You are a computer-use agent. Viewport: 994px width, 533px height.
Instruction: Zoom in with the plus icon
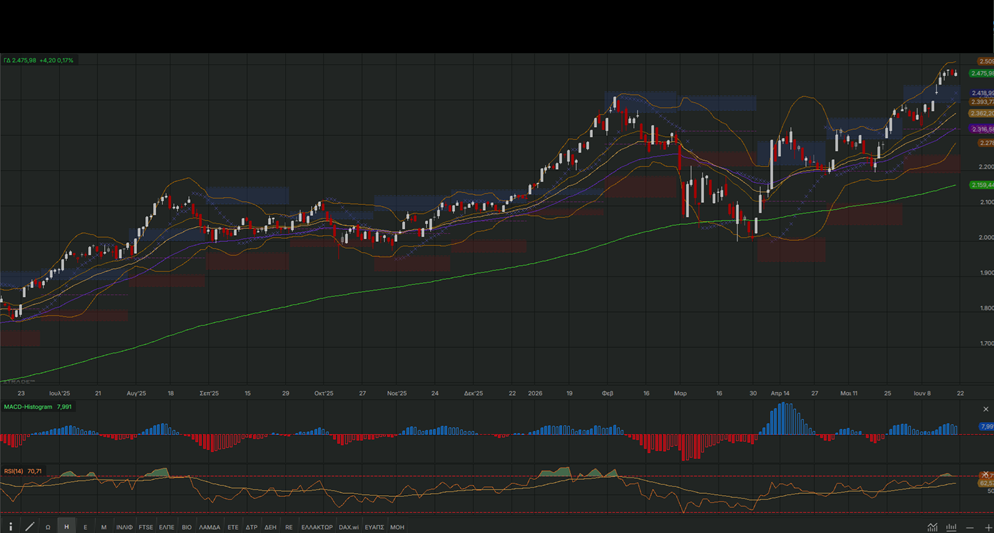988,527
